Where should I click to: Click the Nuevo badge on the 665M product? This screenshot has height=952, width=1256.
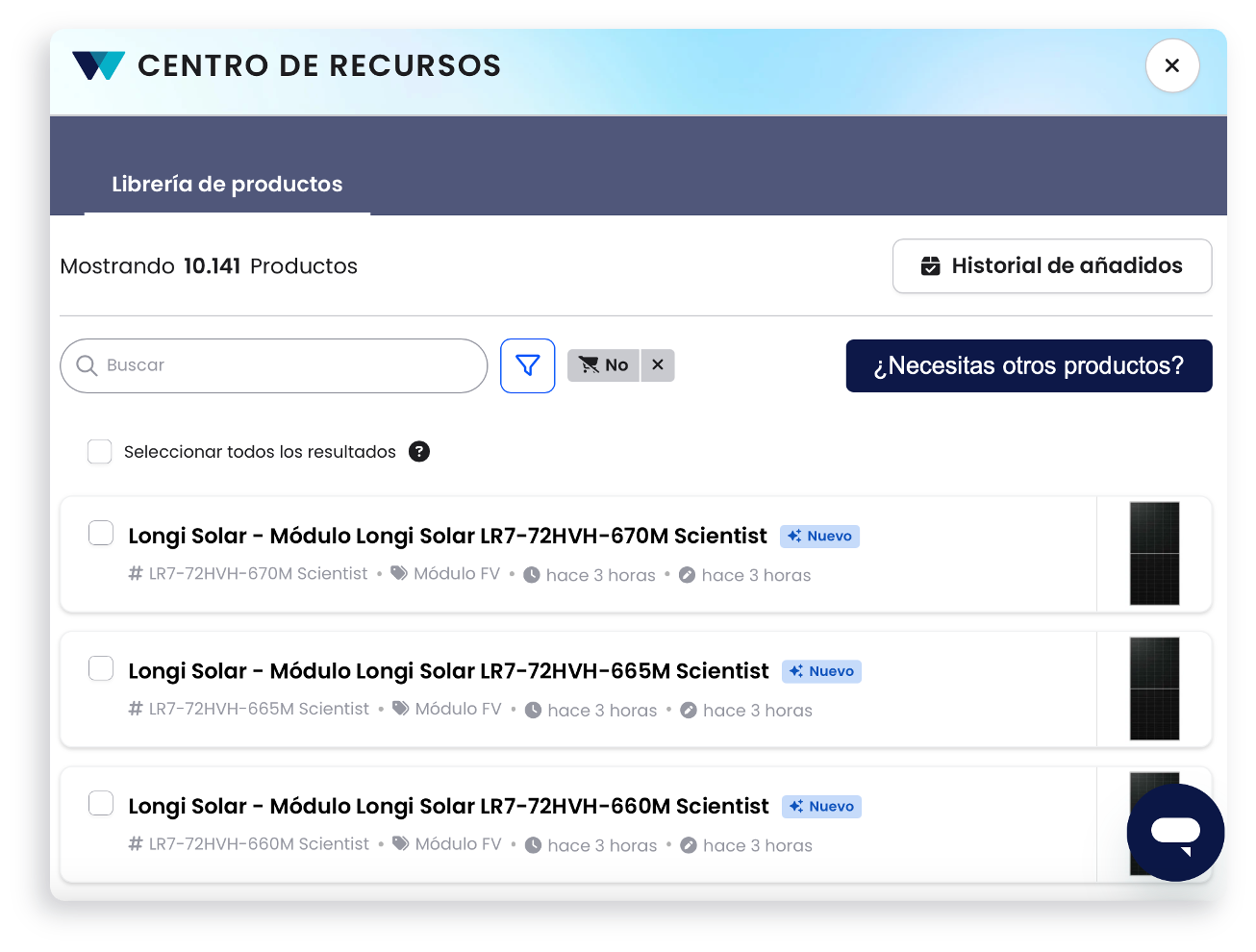(822, 671)
